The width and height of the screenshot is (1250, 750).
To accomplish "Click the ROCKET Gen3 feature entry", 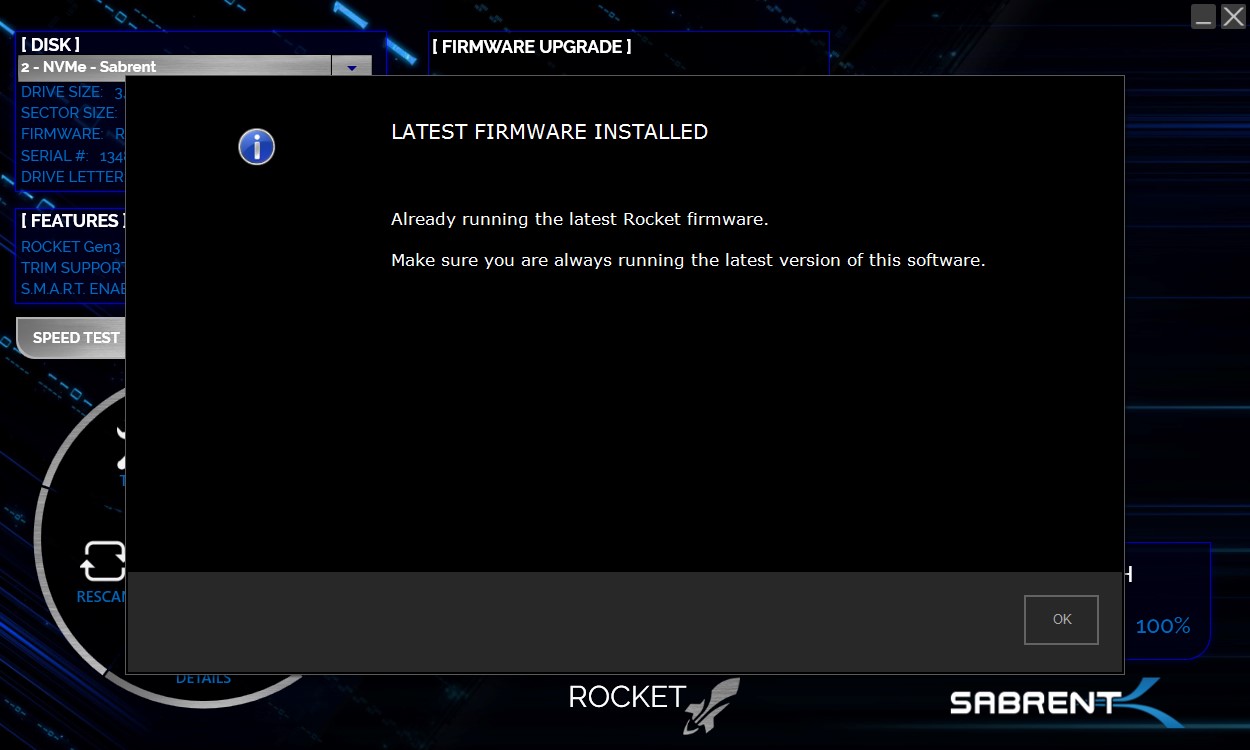I will (72, 247).
